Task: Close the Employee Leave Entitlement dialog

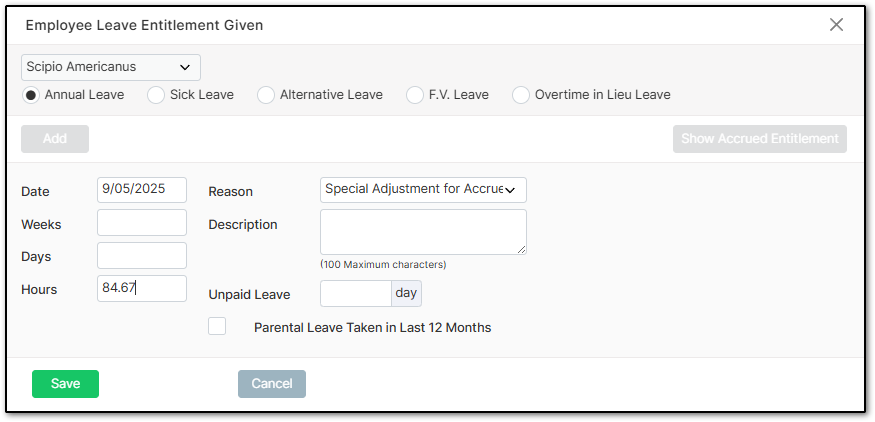Action: pyautogui.click(x=836, y=25)
